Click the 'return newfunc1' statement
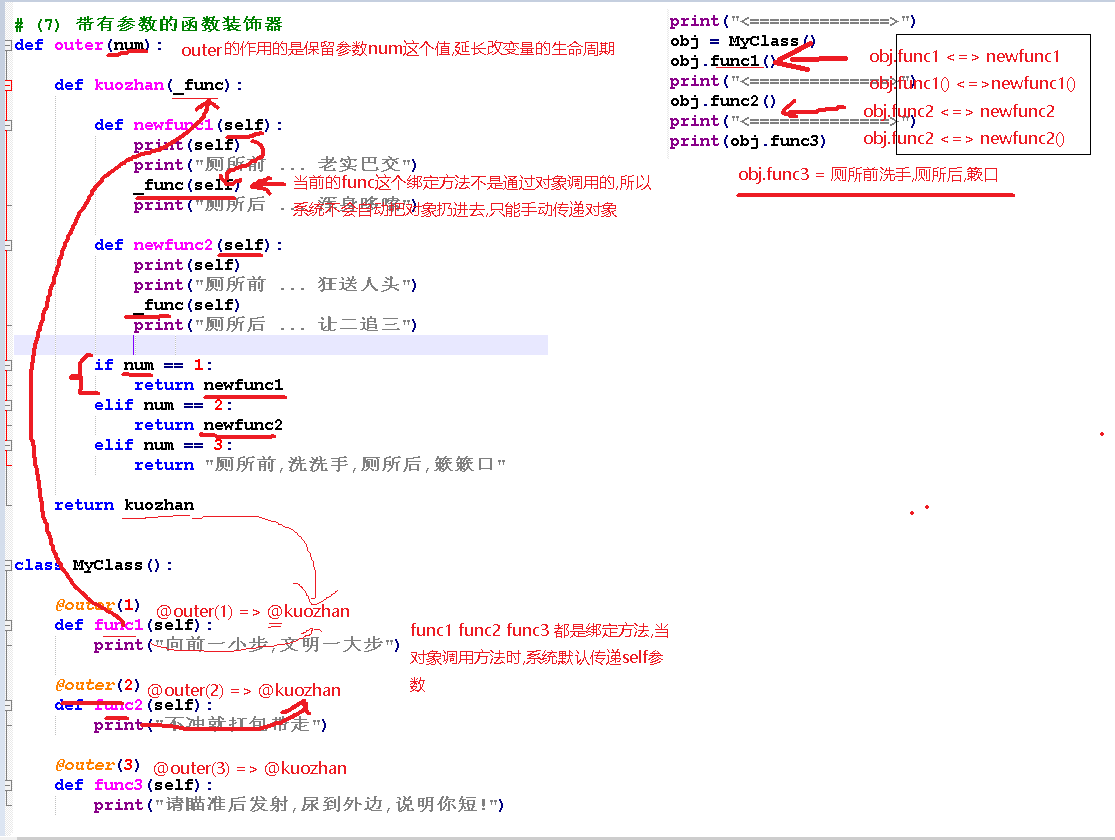 coord(208,385)
